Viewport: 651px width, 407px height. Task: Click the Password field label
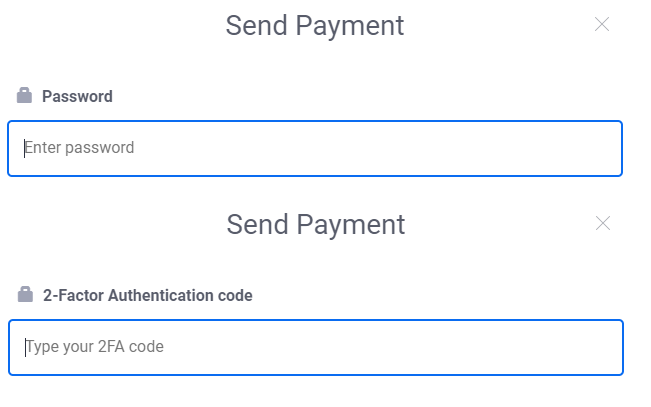(x=77, y=97)
